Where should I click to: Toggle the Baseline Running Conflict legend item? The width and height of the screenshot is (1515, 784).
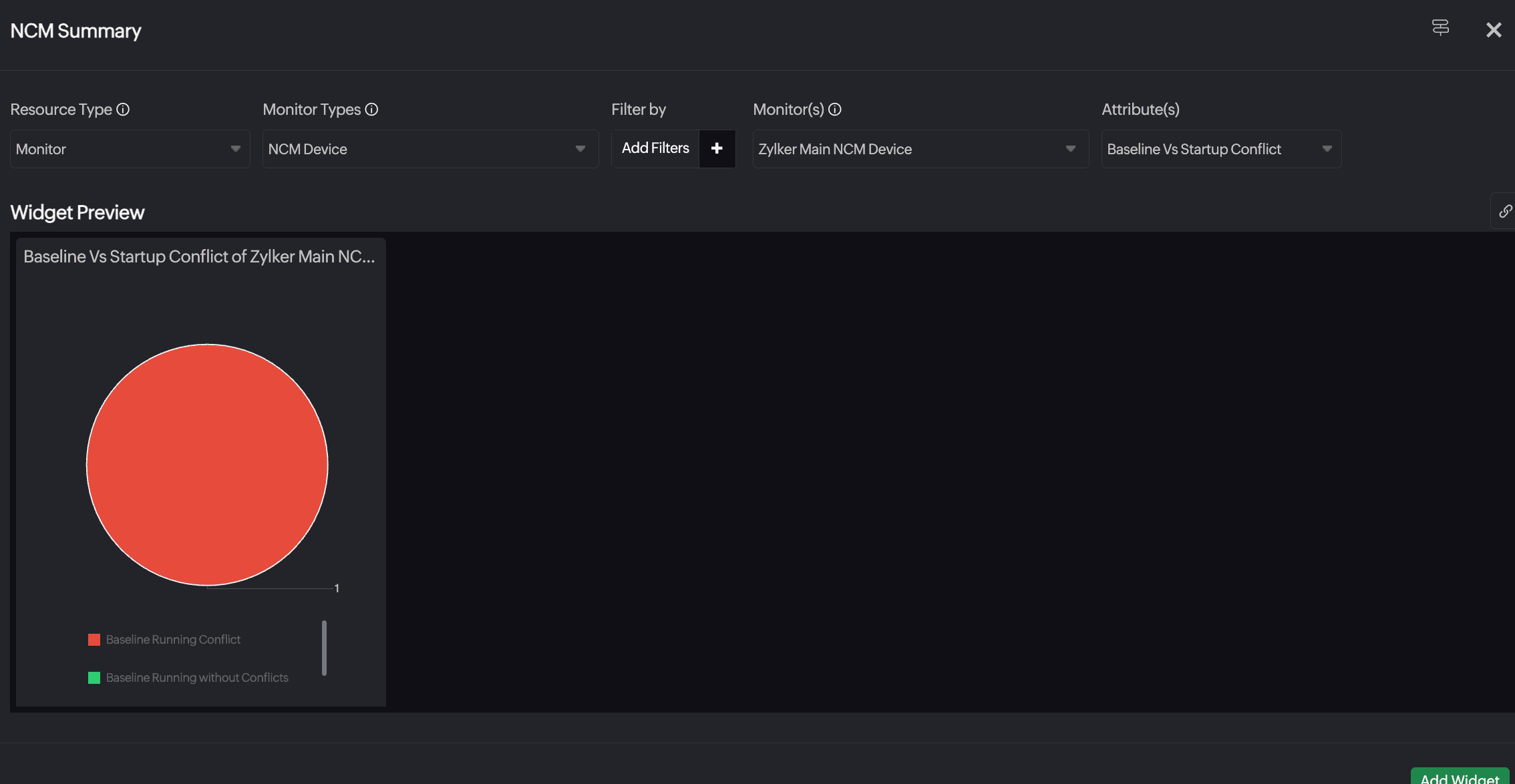[173, 640]
